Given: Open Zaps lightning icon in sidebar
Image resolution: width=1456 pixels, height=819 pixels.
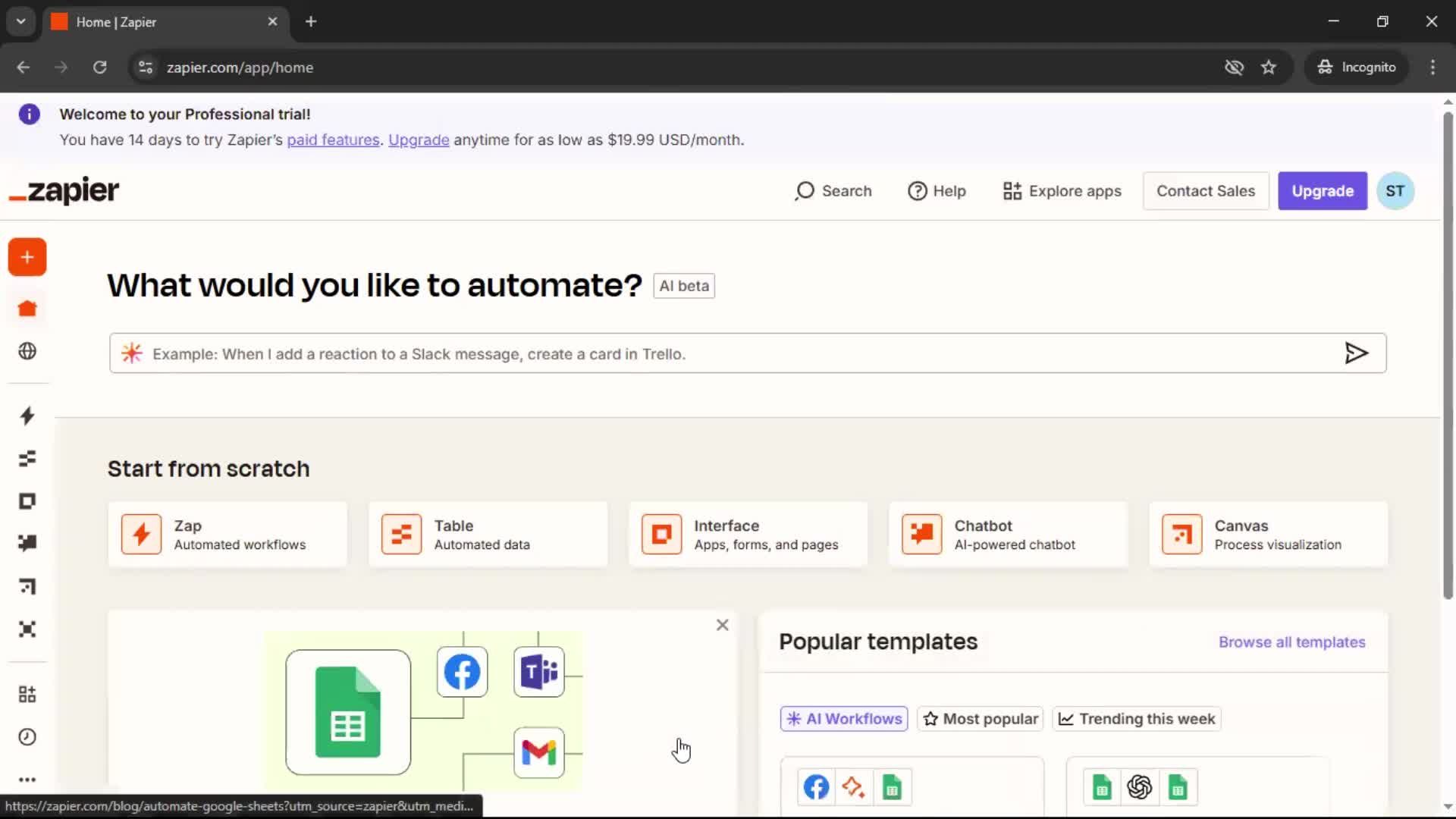Looking at the screenshot, I should click(x=27, y=416).
